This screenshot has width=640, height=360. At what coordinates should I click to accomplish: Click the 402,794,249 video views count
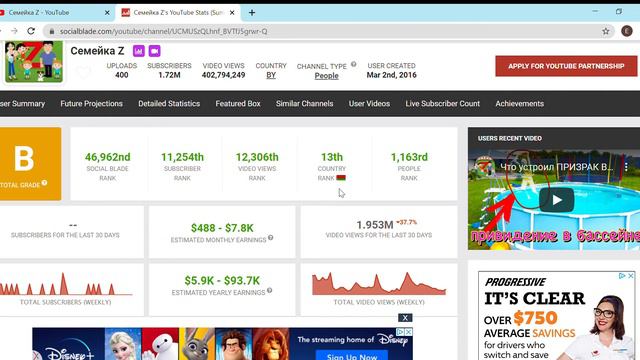point(223,75)
